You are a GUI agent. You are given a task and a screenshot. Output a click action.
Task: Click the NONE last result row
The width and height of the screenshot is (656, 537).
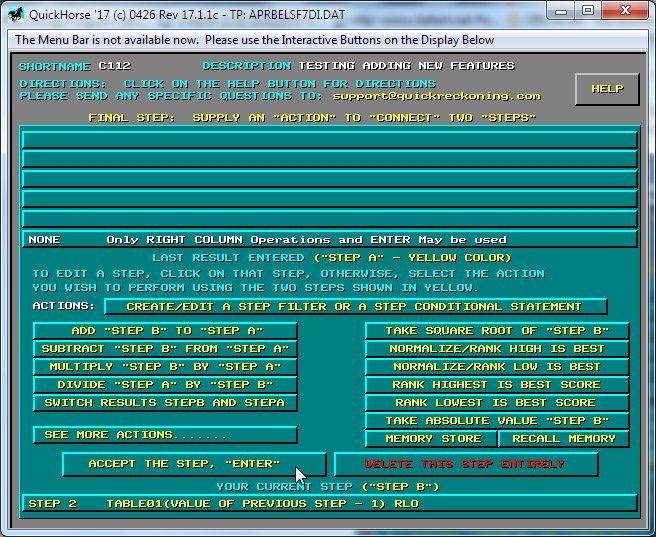(x=330, y=240)
